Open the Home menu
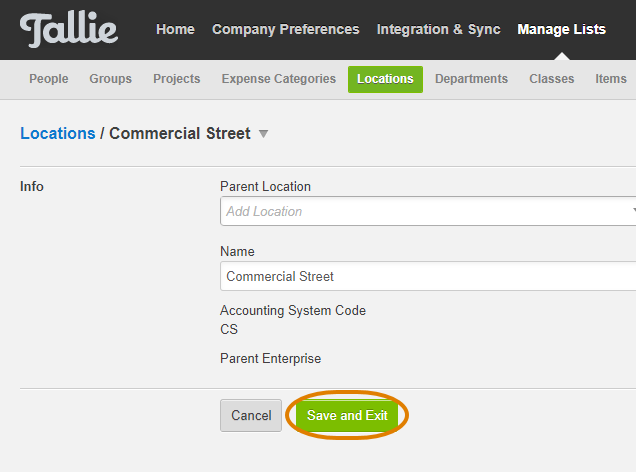Viewport: 636px width, 472px height. click(175, 29)
